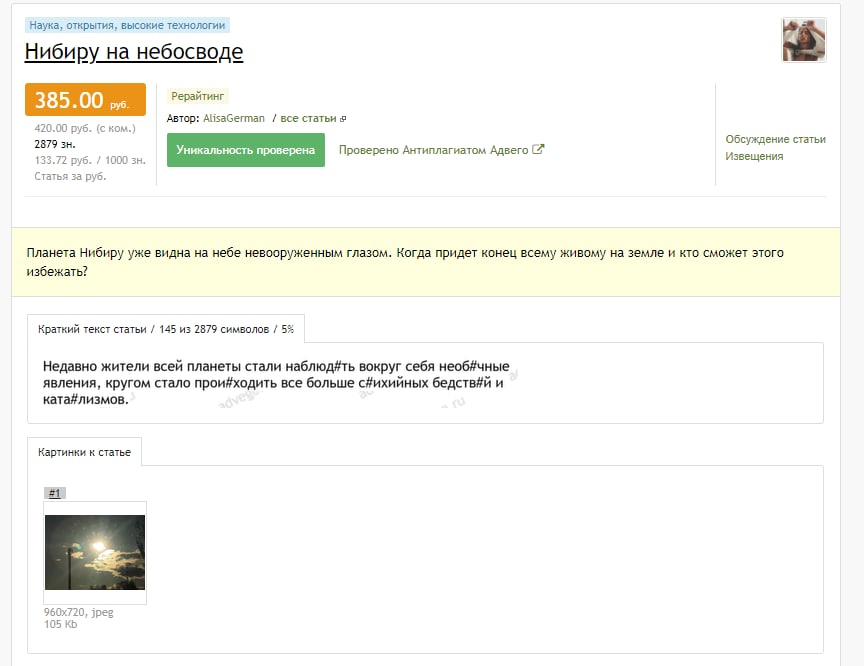Select the 'Картинки к статье' tab

[84, 452]
